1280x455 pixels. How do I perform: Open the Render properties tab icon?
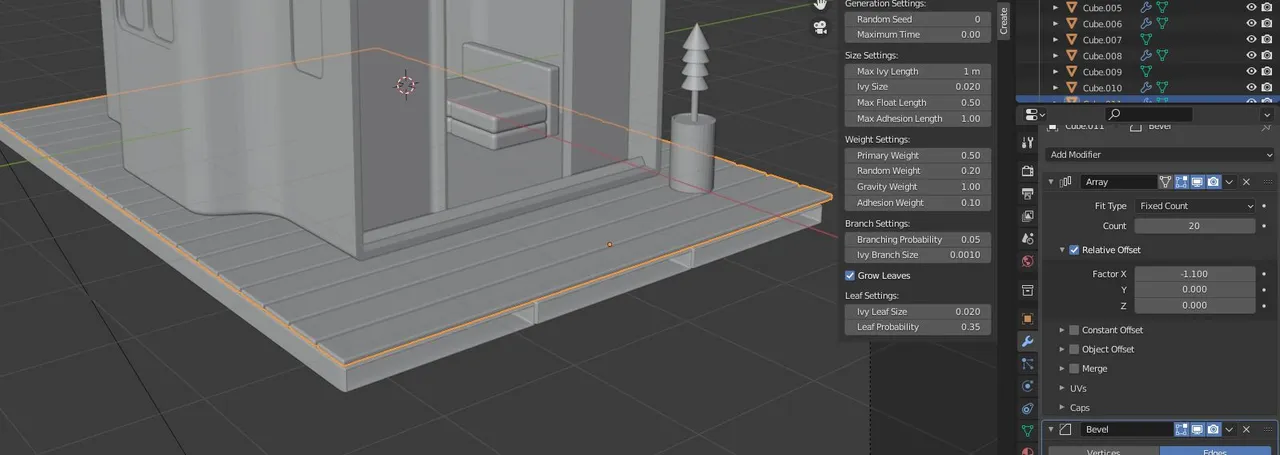coord(1027,171)
